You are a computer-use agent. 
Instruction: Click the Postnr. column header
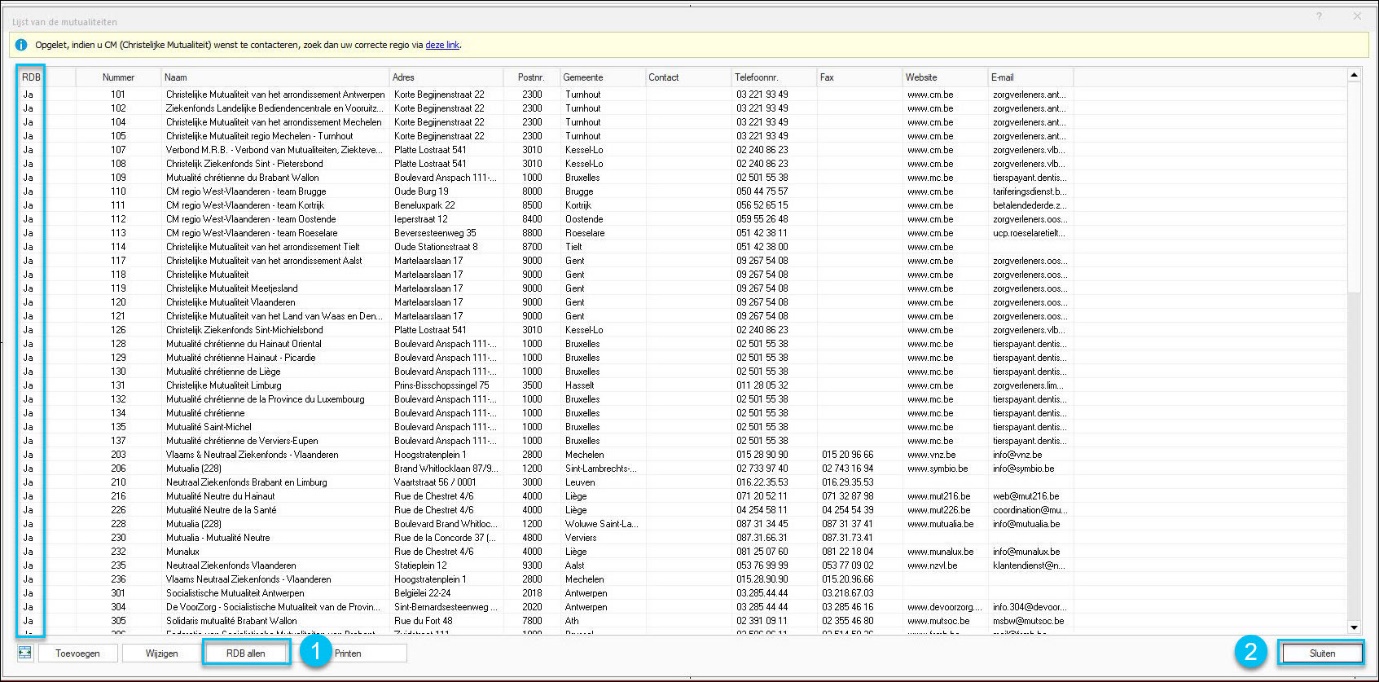[532, 77]
